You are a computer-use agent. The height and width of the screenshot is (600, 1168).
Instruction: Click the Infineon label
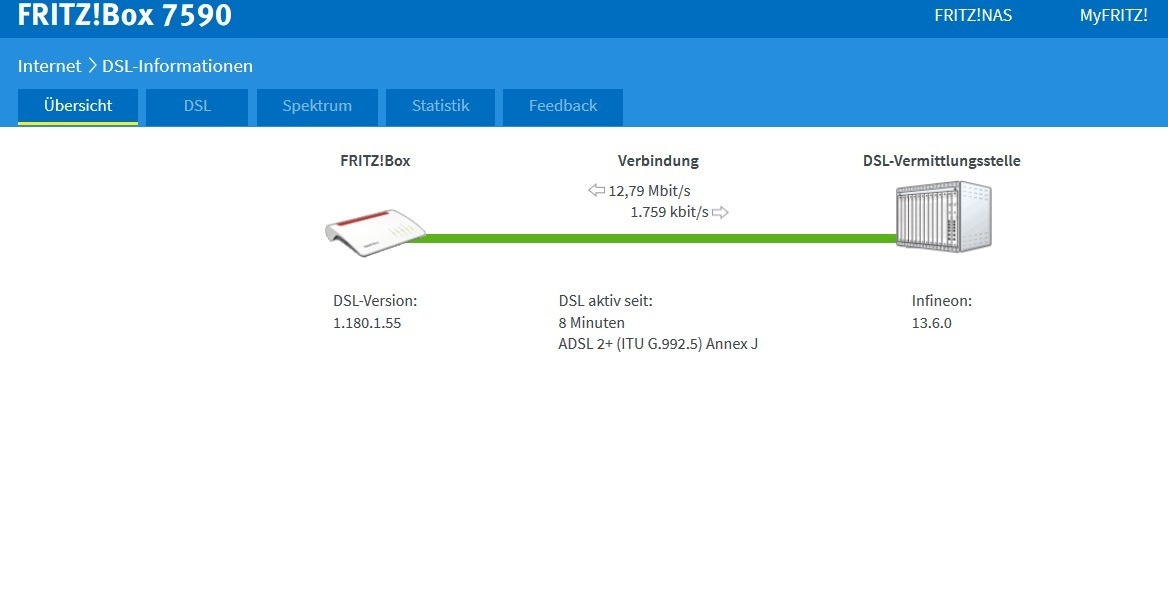tap(942, 301)
